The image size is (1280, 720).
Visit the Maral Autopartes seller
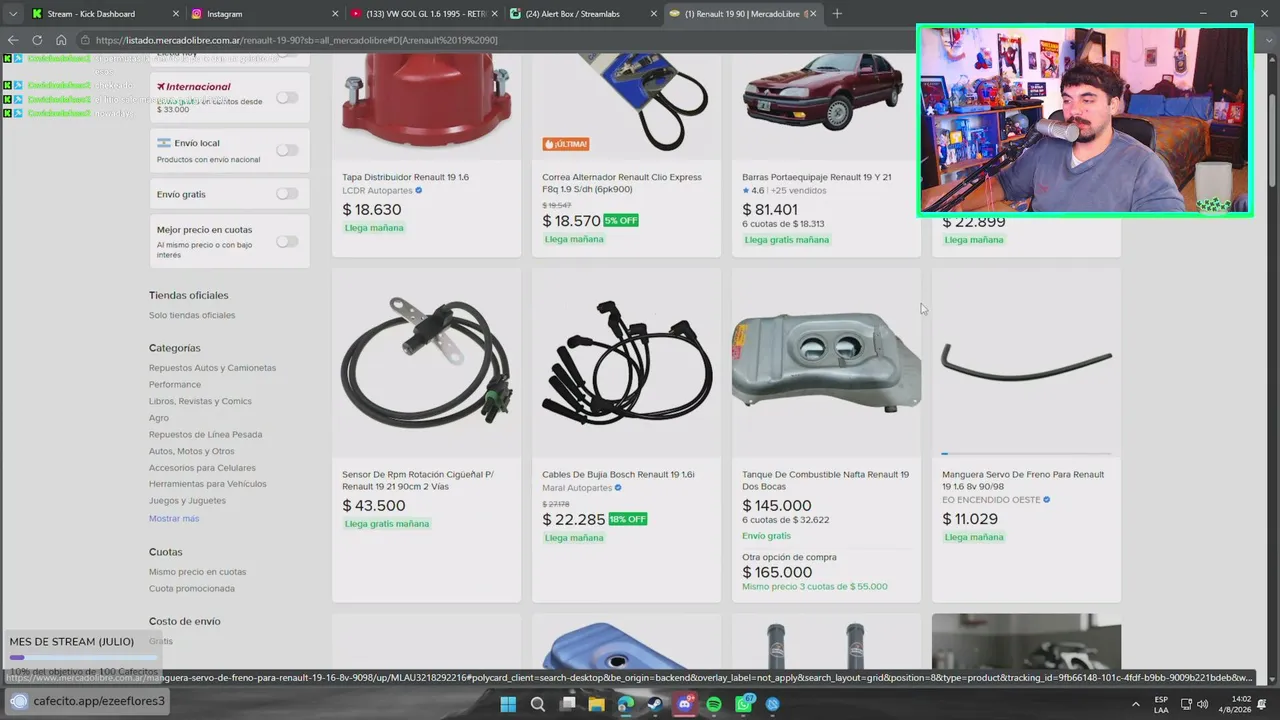click(x=577, y=488)
